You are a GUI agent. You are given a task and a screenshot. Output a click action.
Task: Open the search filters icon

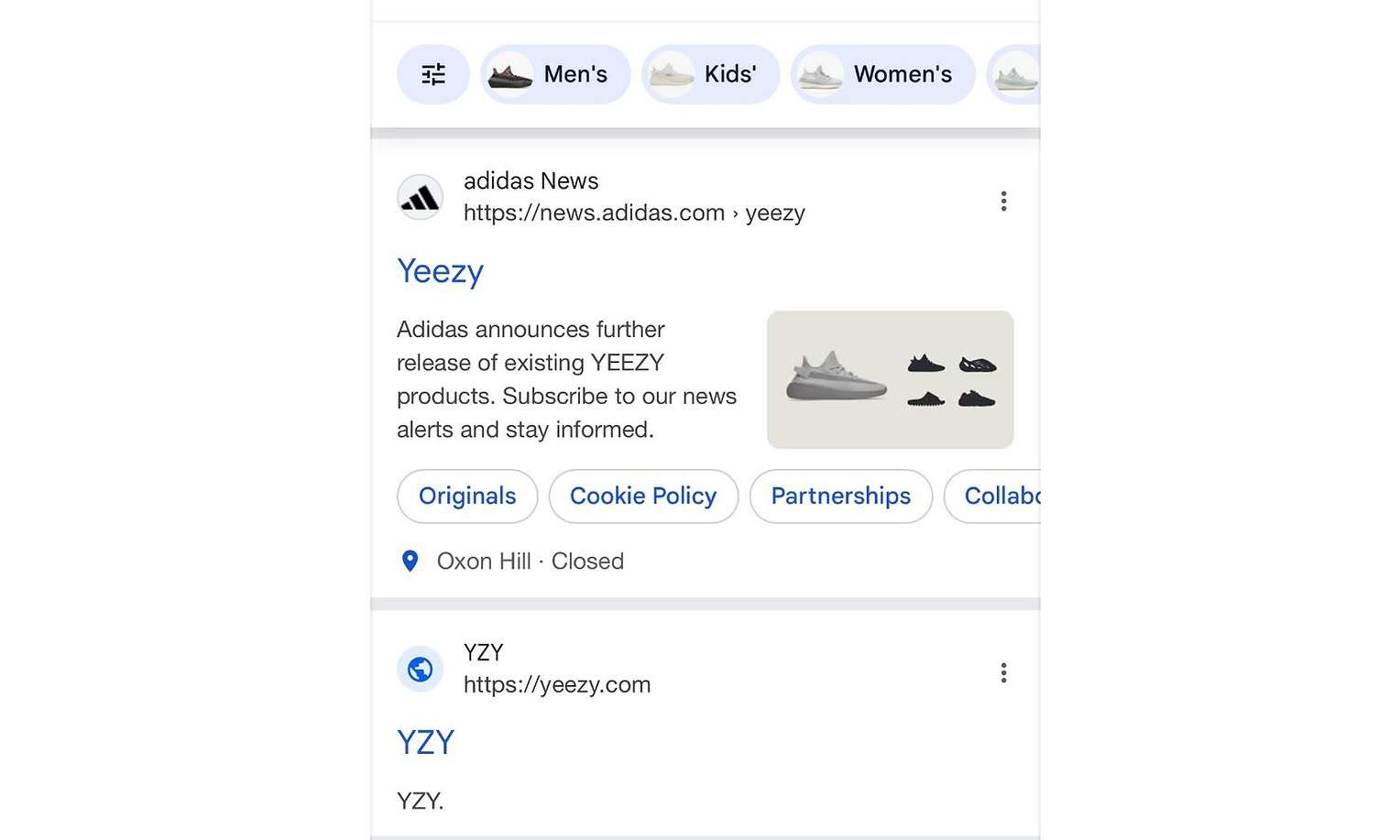click(432, 73)
